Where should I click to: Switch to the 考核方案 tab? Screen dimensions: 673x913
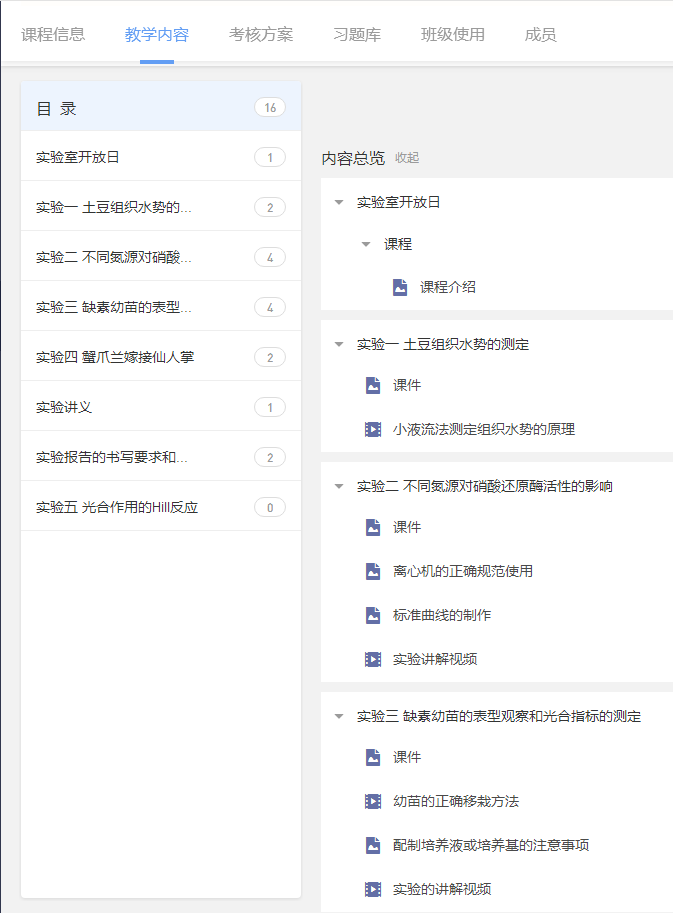[x=261, y=35]
